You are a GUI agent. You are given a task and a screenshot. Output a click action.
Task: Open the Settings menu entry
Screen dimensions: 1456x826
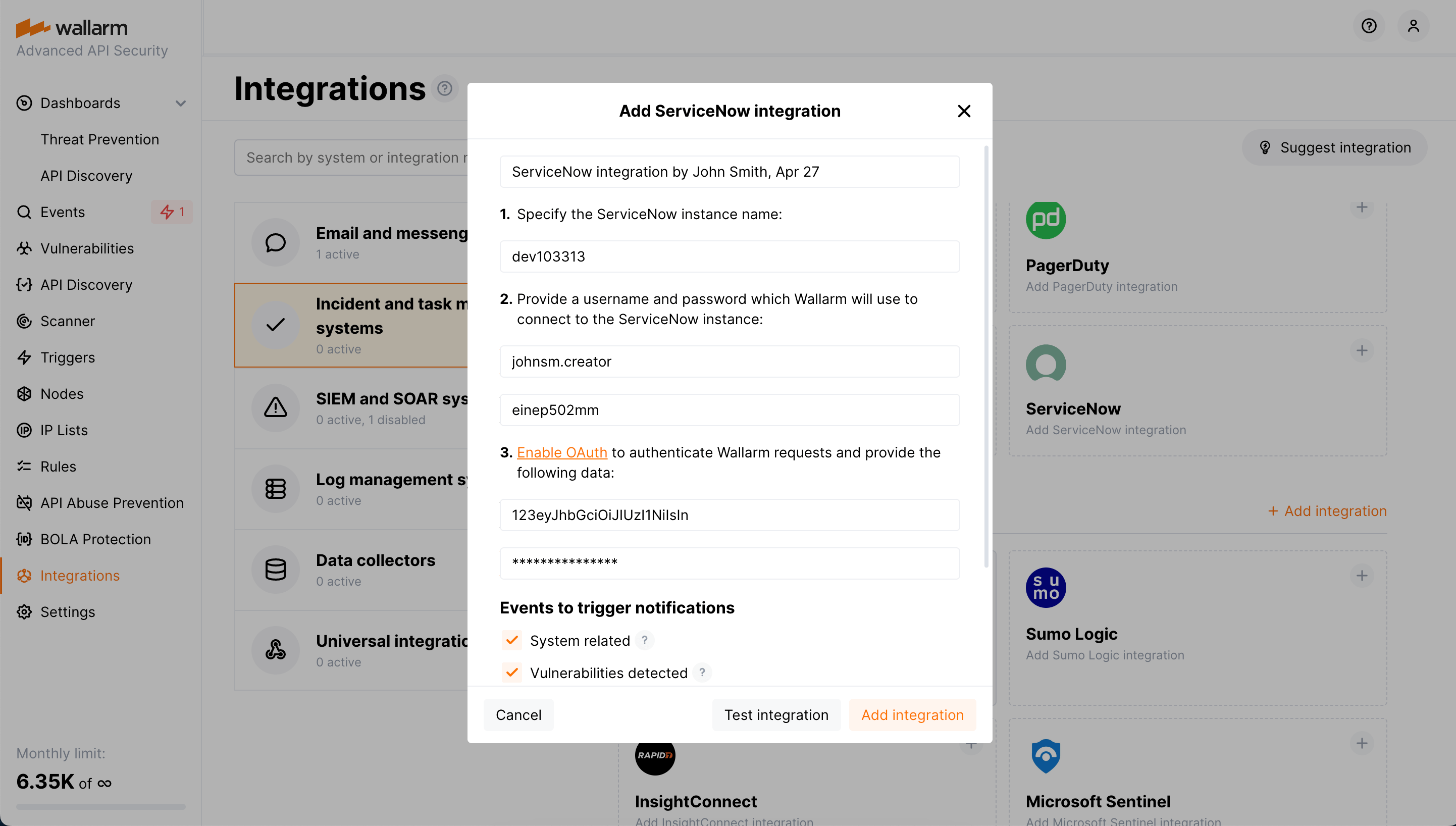coord(68,611)
